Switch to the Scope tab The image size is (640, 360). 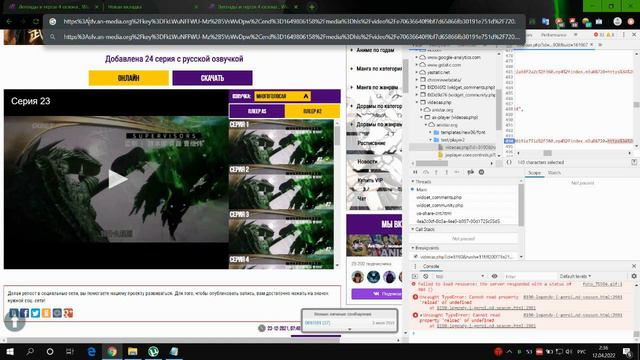point(534,173)
